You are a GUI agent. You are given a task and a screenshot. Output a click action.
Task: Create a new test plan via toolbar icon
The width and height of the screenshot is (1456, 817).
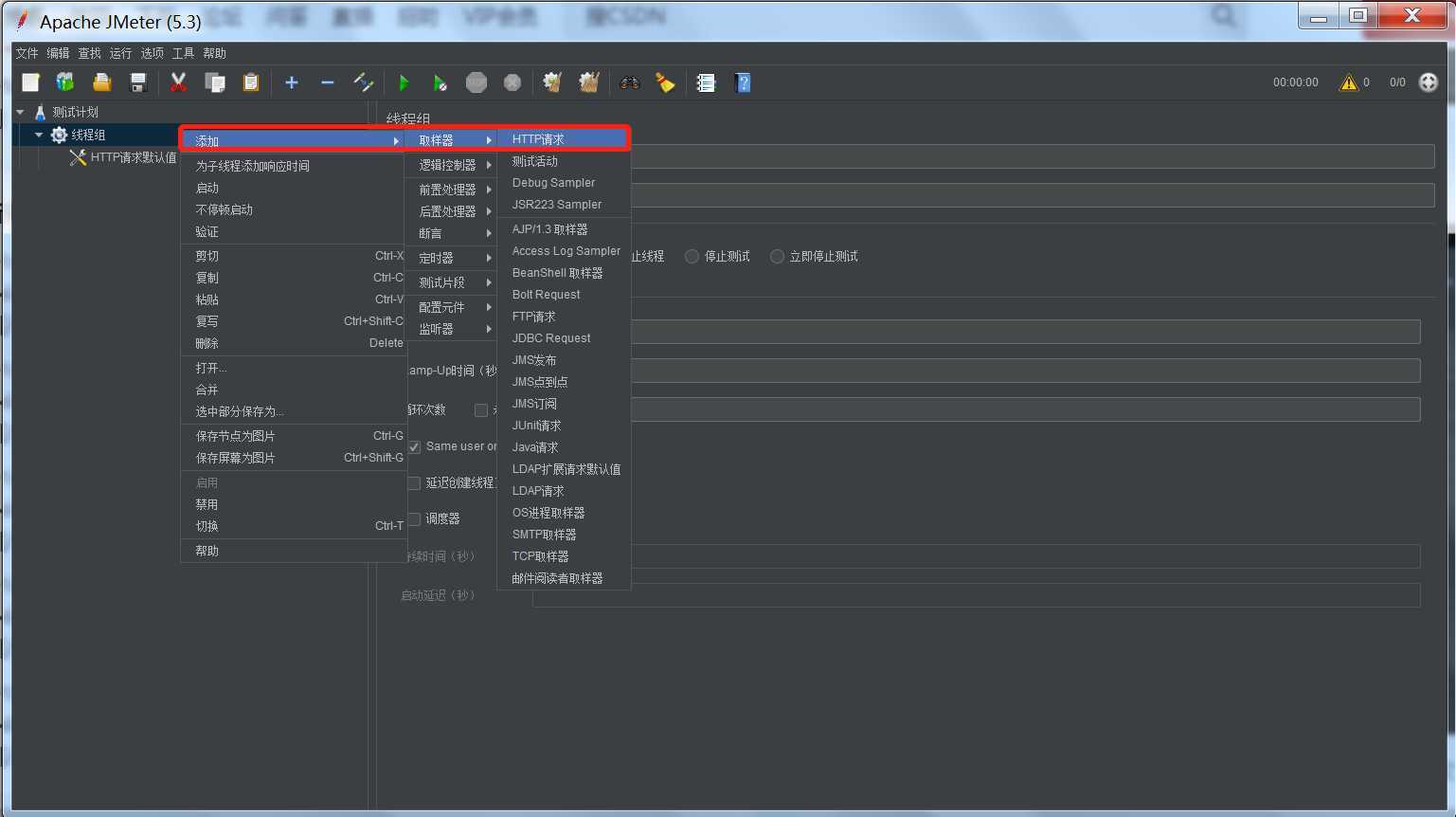[30, 83]
